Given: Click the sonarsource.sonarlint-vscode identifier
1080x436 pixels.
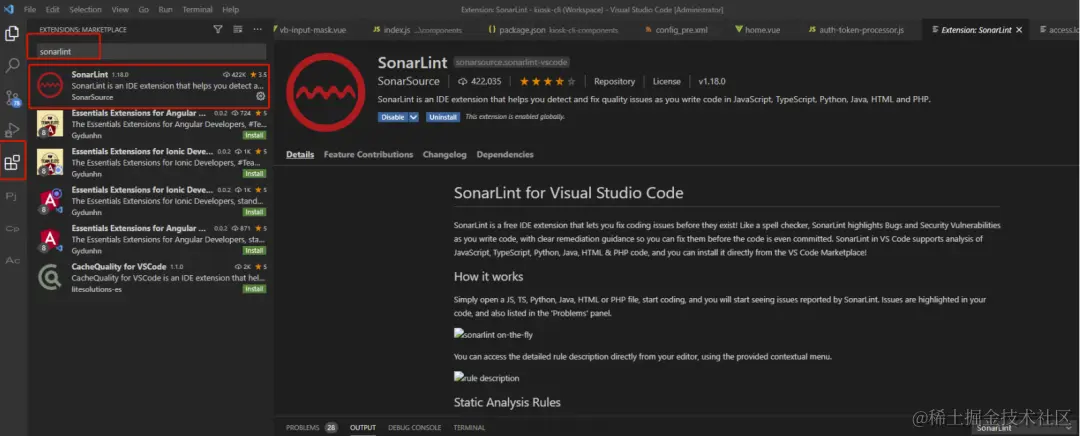Looking at the screenshot, I should (x=512, y=63).
